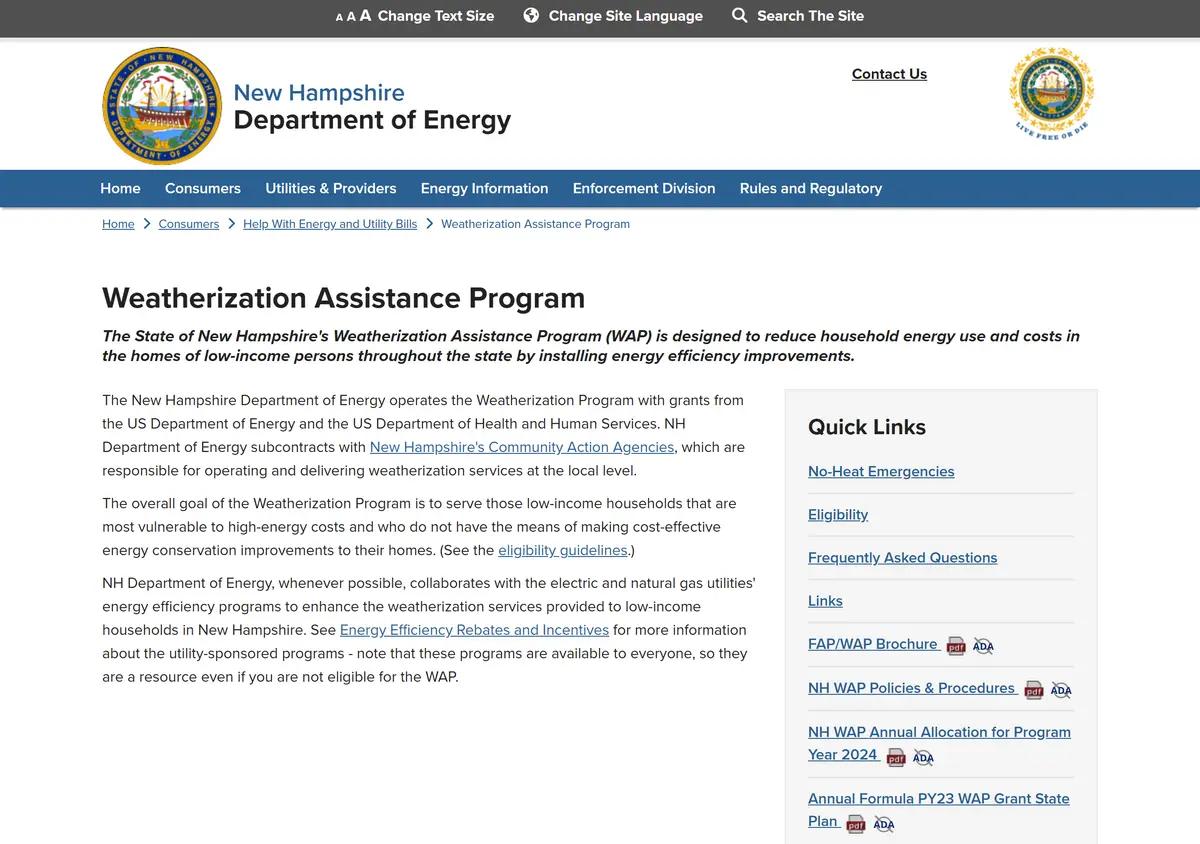
Task: Click Change Text Size in top bar
Action: 436,16
